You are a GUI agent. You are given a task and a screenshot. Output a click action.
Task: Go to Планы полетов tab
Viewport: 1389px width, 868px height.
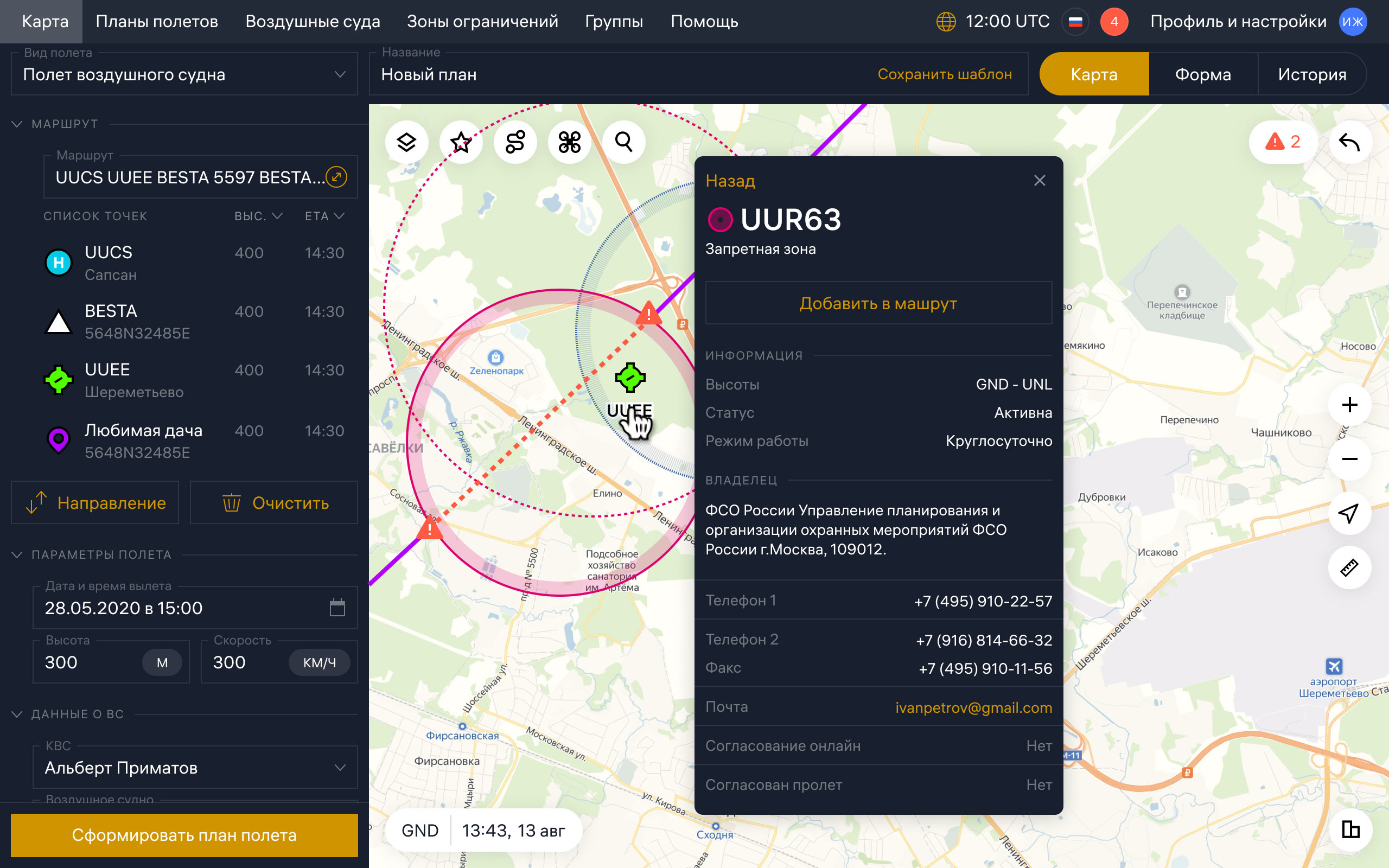(x=157, y=22)
